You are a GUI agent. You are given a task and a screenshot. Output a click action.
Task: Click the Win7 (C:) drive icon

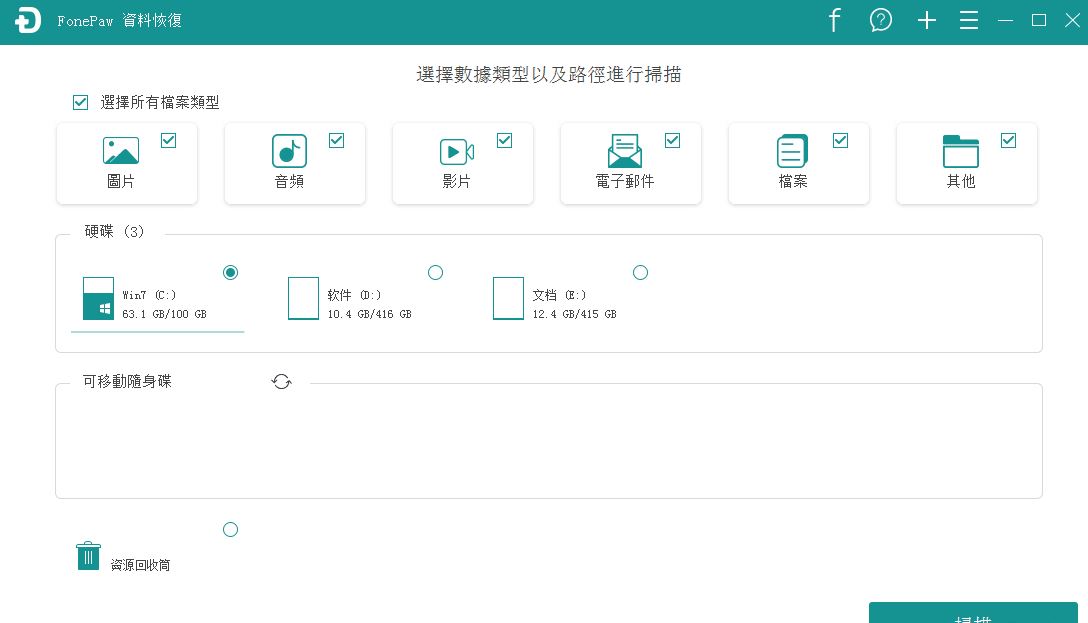pyautogui.click(x=98, y=298)
